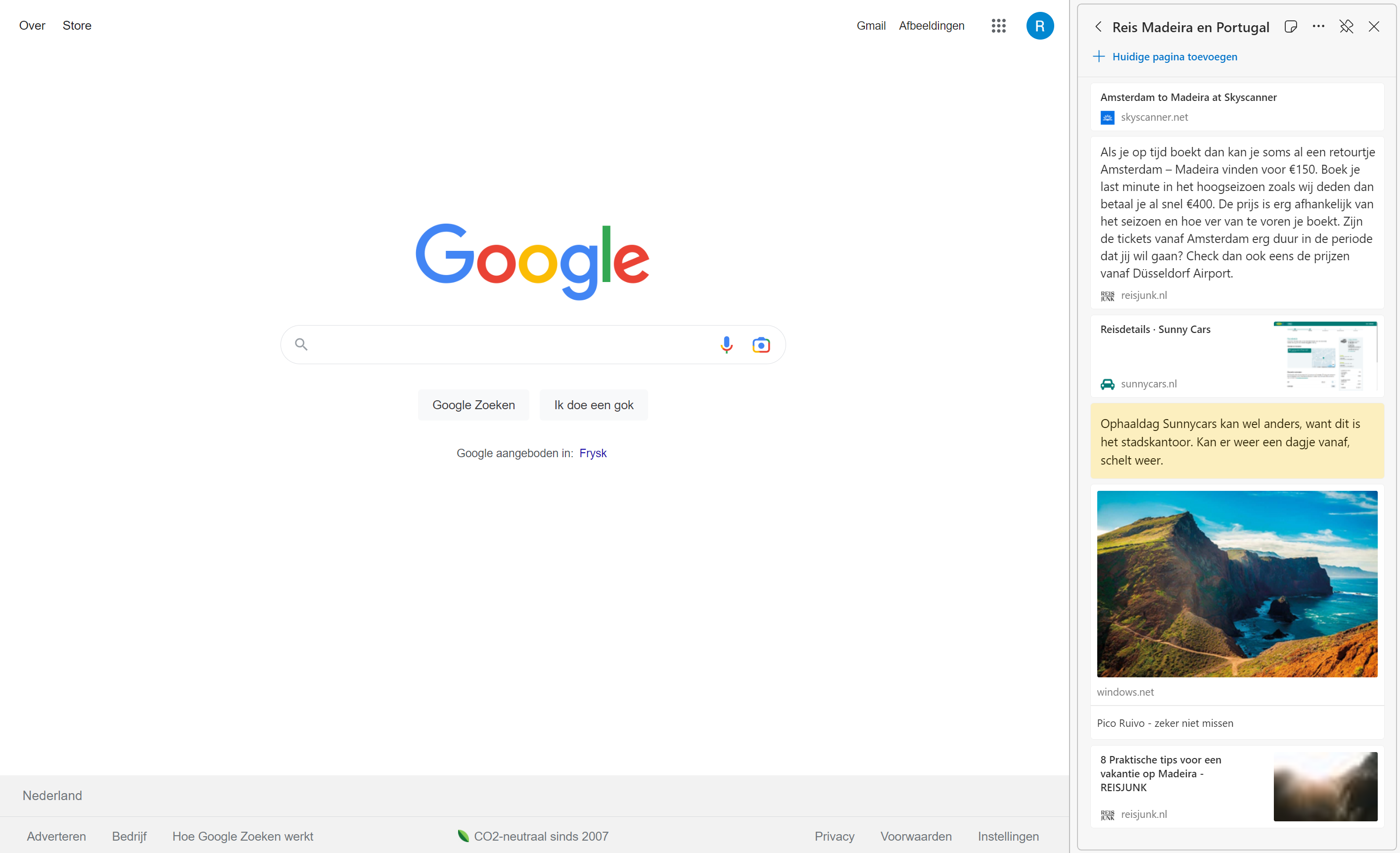Open Gmail from the top bar

click(871, 26)
